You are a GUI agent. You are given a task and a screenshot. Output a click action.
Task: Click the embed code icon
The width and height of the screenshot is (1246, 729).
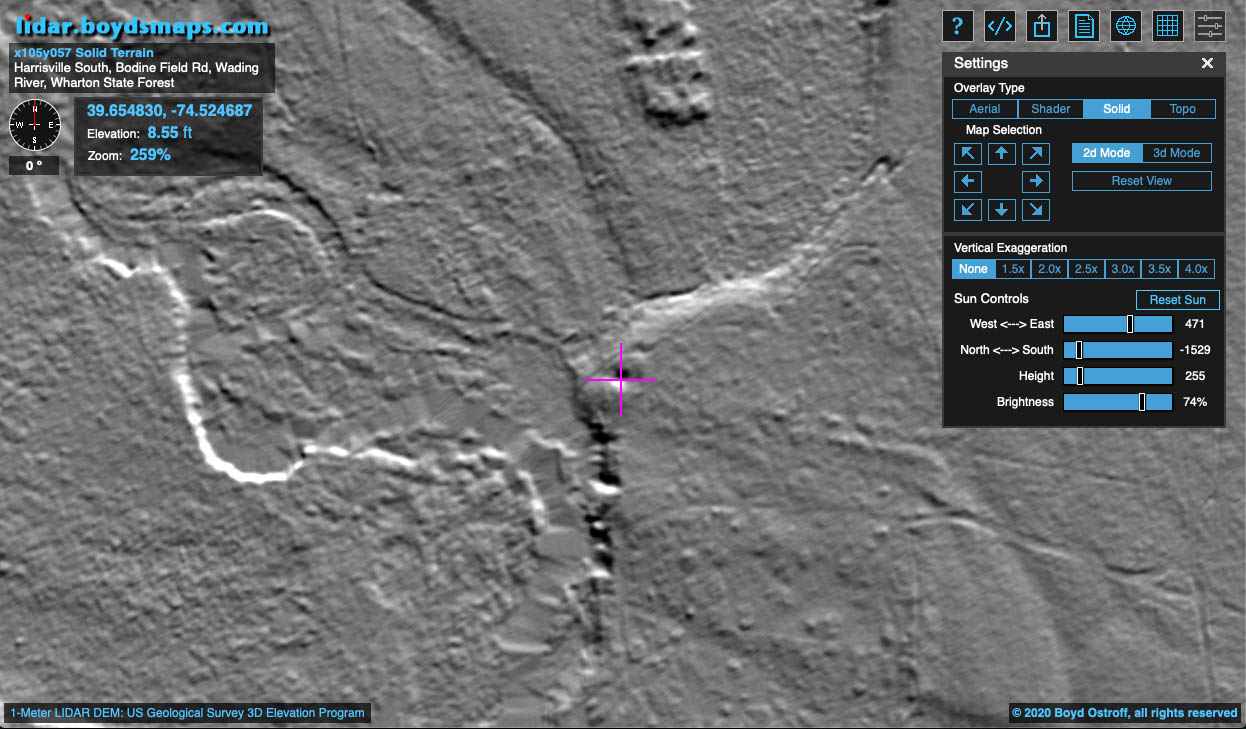pos(1000,26)
